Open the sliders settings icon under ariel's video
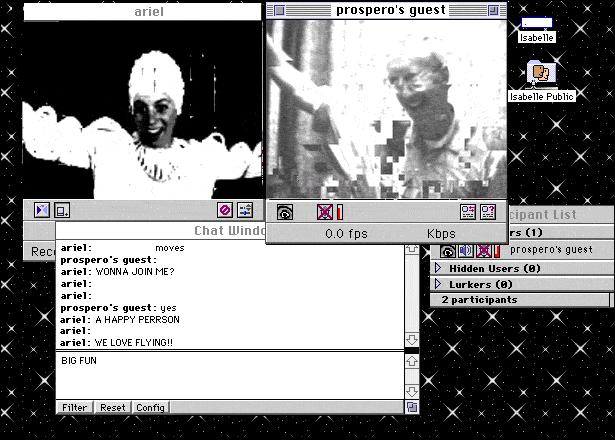 click(x=246, y=210)
